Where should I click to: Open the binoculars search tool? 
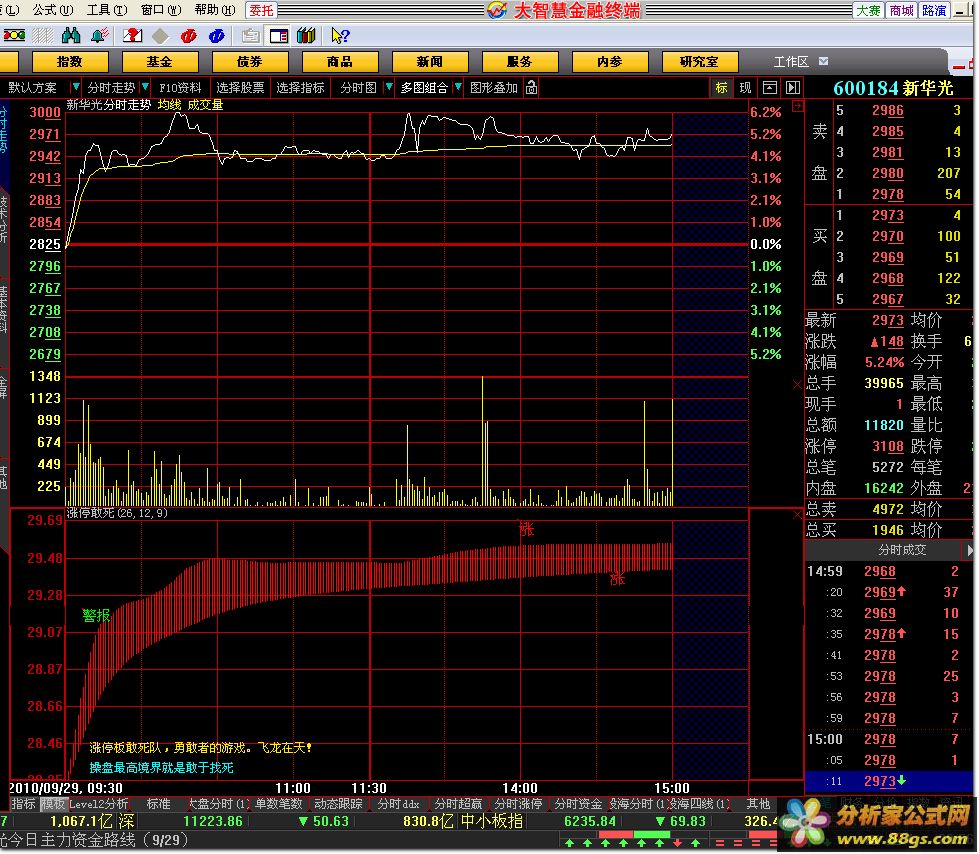click(x=71, y=36)
